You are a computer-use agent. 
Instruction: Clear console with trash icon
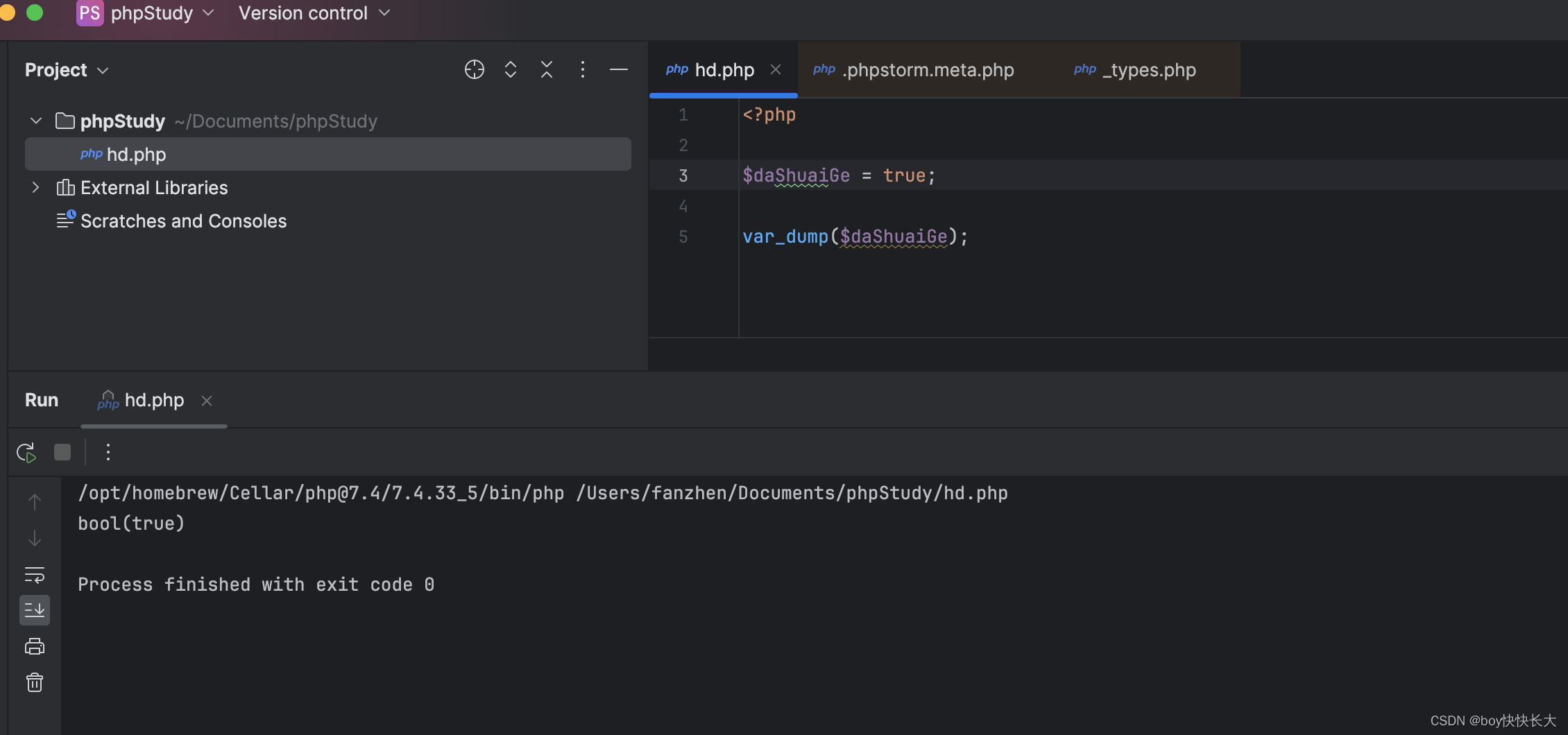pos(35,683)
